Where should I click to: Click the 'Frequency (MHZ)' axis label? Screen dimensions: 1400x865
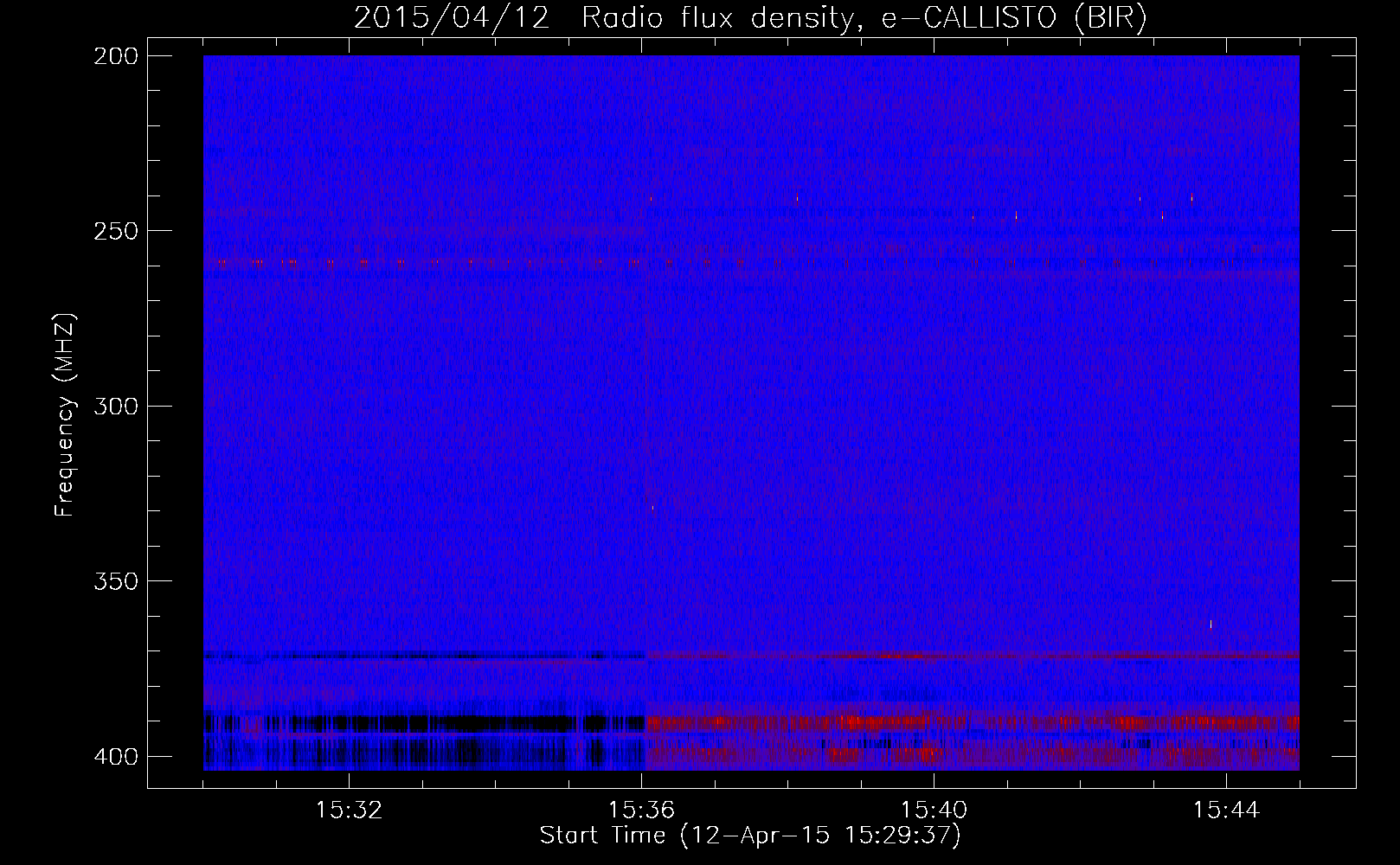point(66,415)
